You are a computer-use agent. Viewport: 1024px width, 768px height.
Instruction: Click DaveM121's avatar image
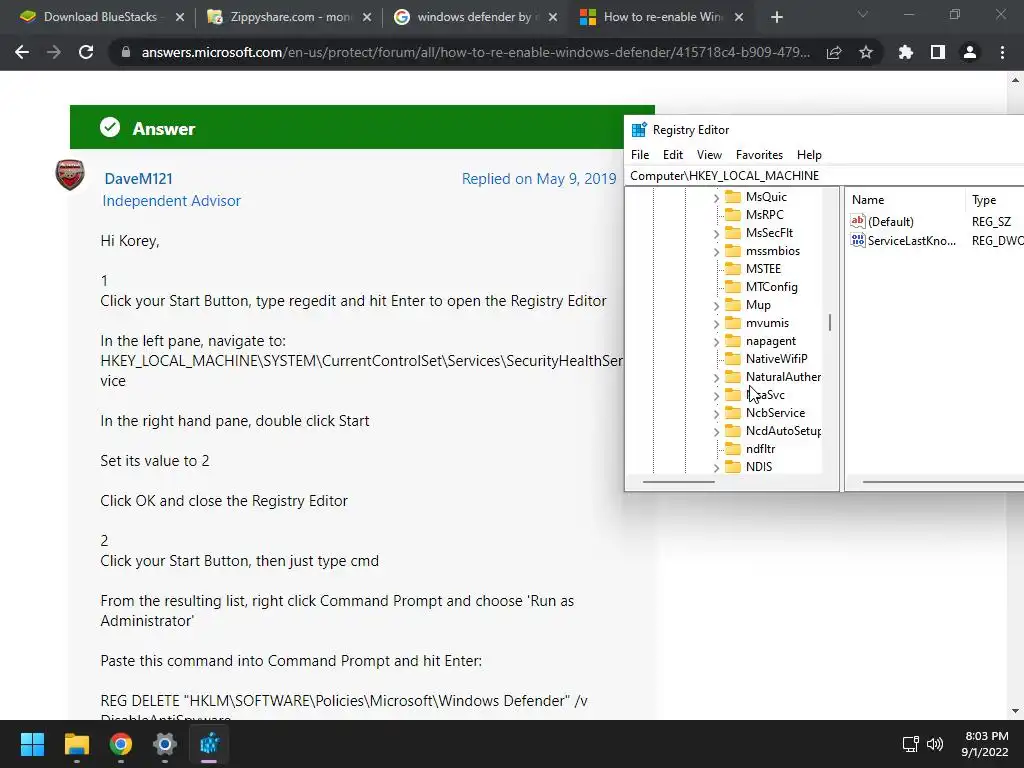(70, 174)
